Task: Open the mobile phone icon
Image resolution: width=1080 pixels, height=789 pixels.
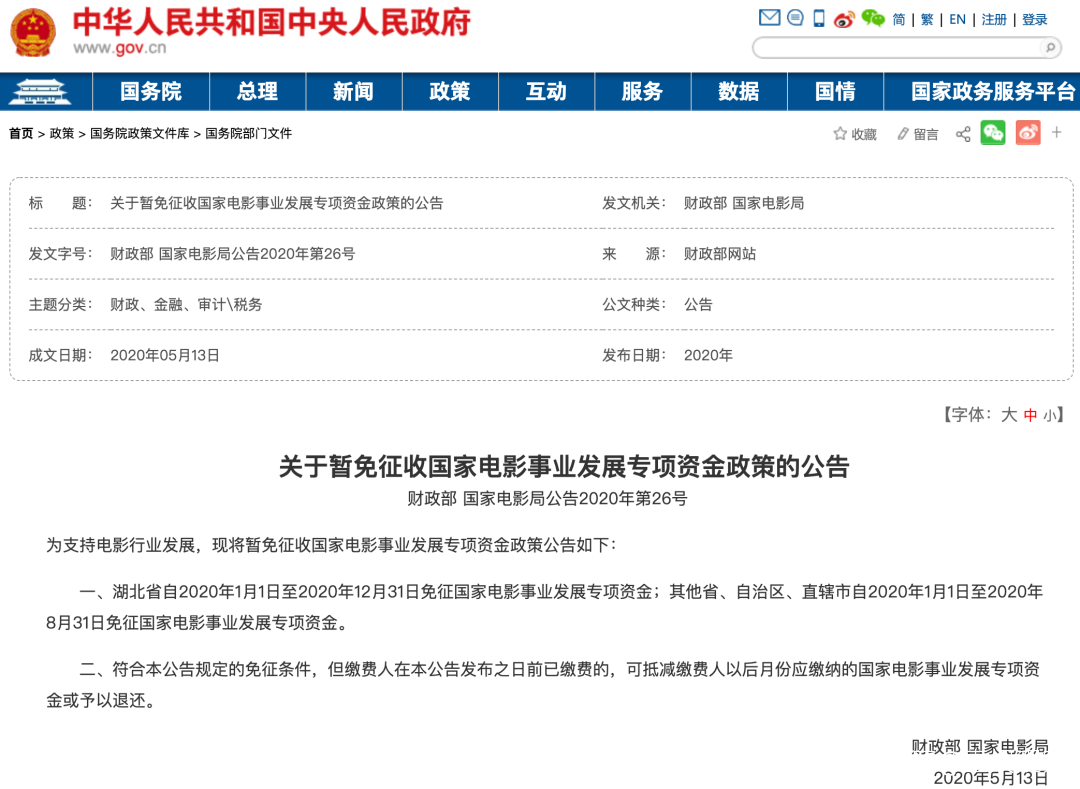Action: coord(819,19)
